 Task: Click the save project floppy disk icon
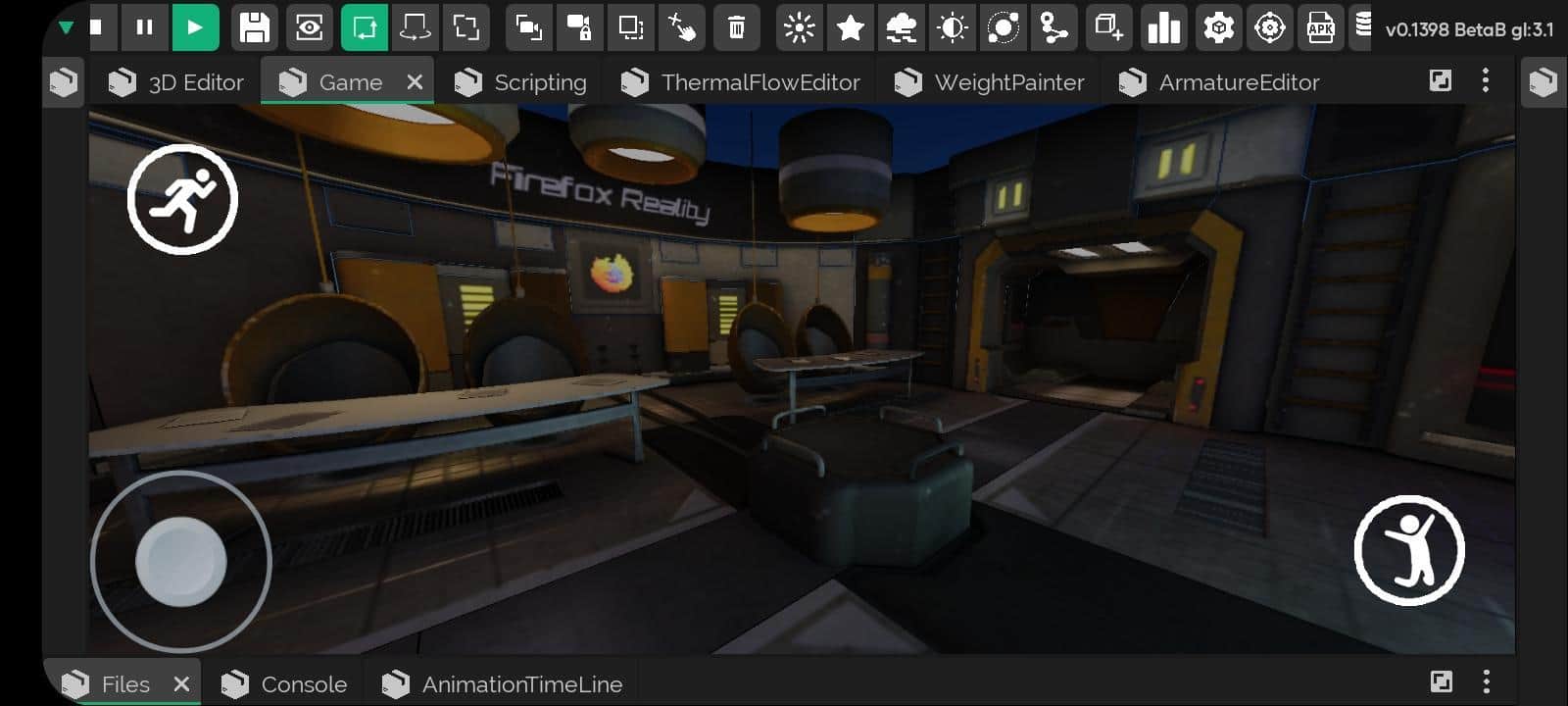[x=255, y=27]
